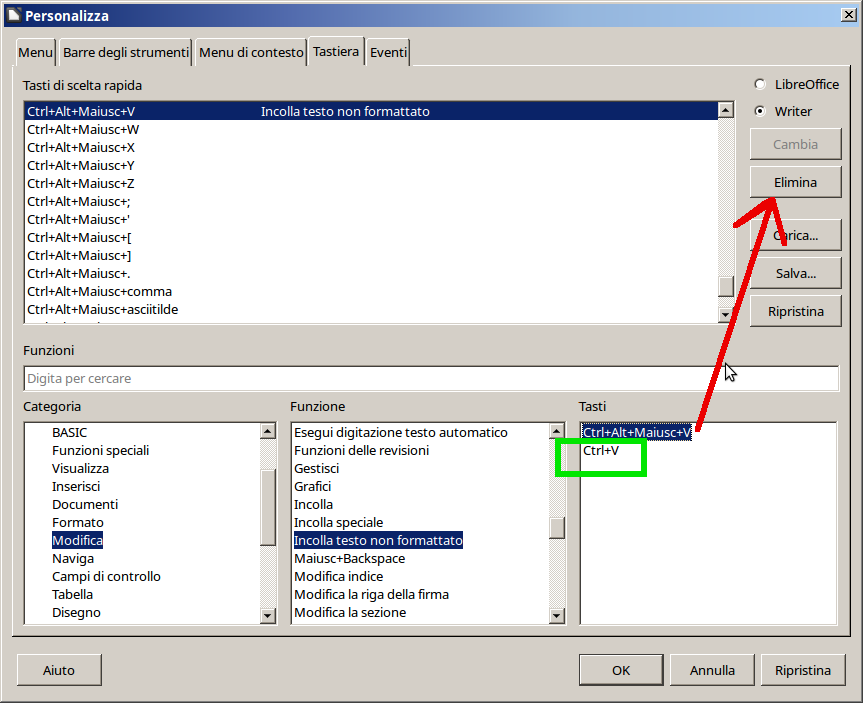Select the Ctrl+Alt+Maiusc+; shortcut row
The width and height of the screenshot is (863, 703).
click(372, 201)
